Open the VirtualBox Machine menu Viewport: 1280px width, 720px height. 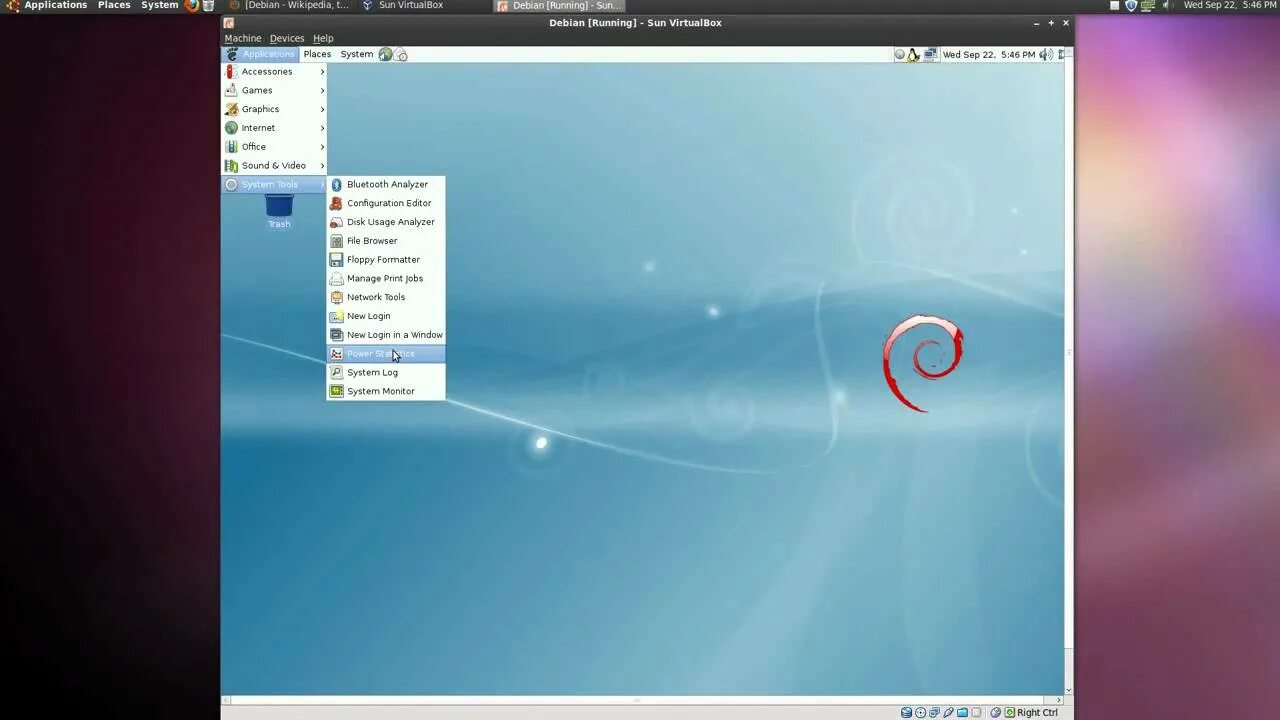[x=243, y=38]
